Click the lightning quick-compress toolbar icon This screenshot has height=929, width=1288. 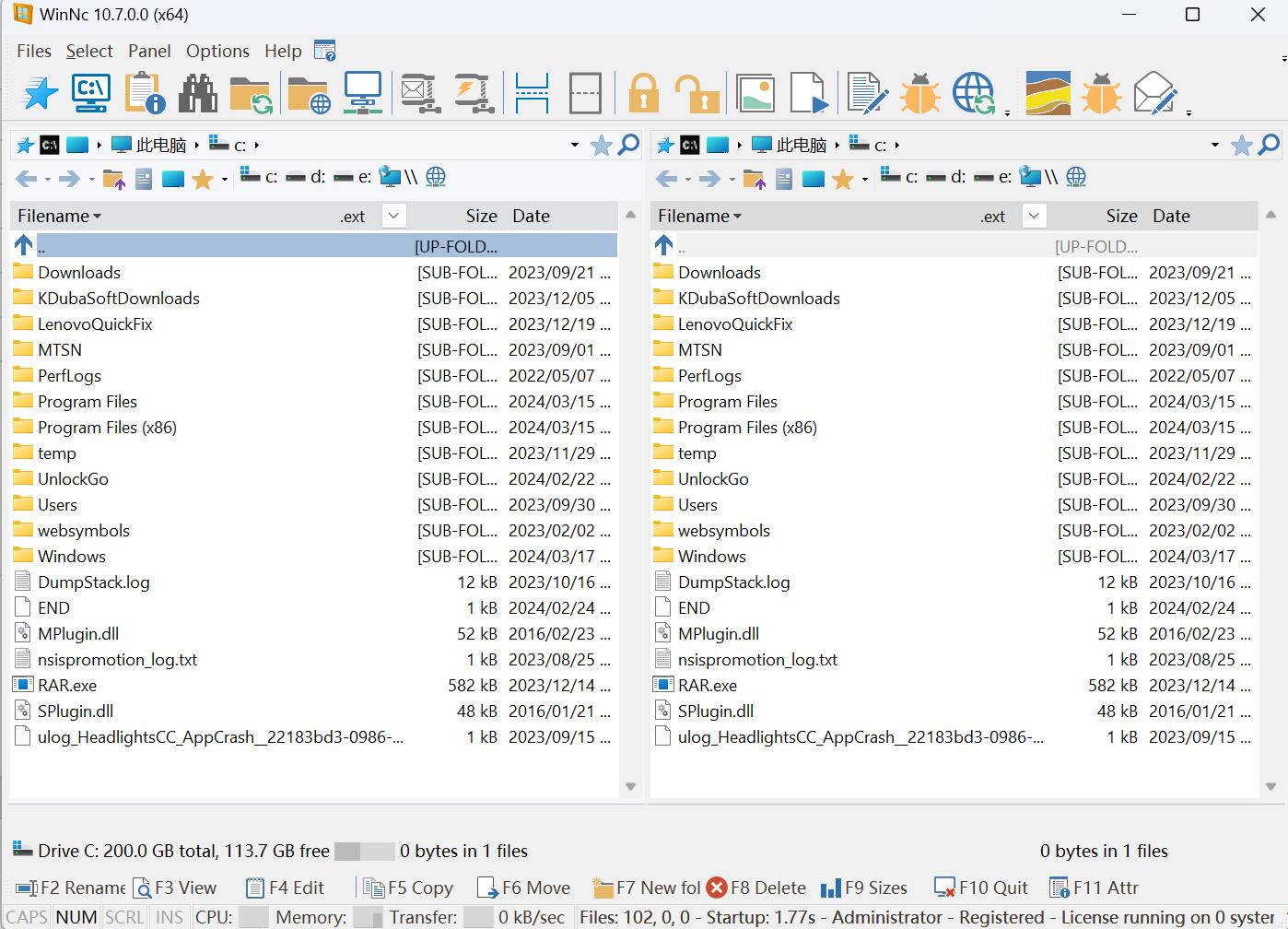coord(475,93)
